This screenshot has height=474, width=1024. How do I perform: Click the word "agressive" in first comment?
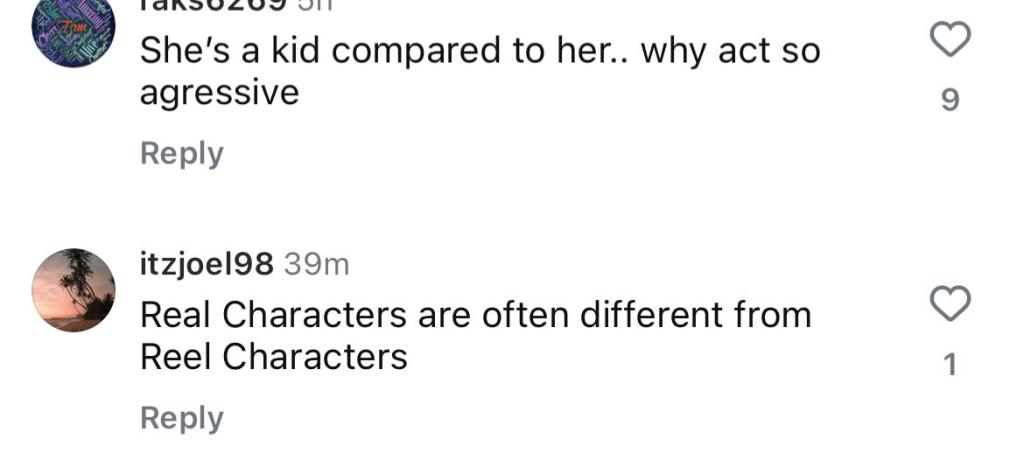[x=220, y=93]
